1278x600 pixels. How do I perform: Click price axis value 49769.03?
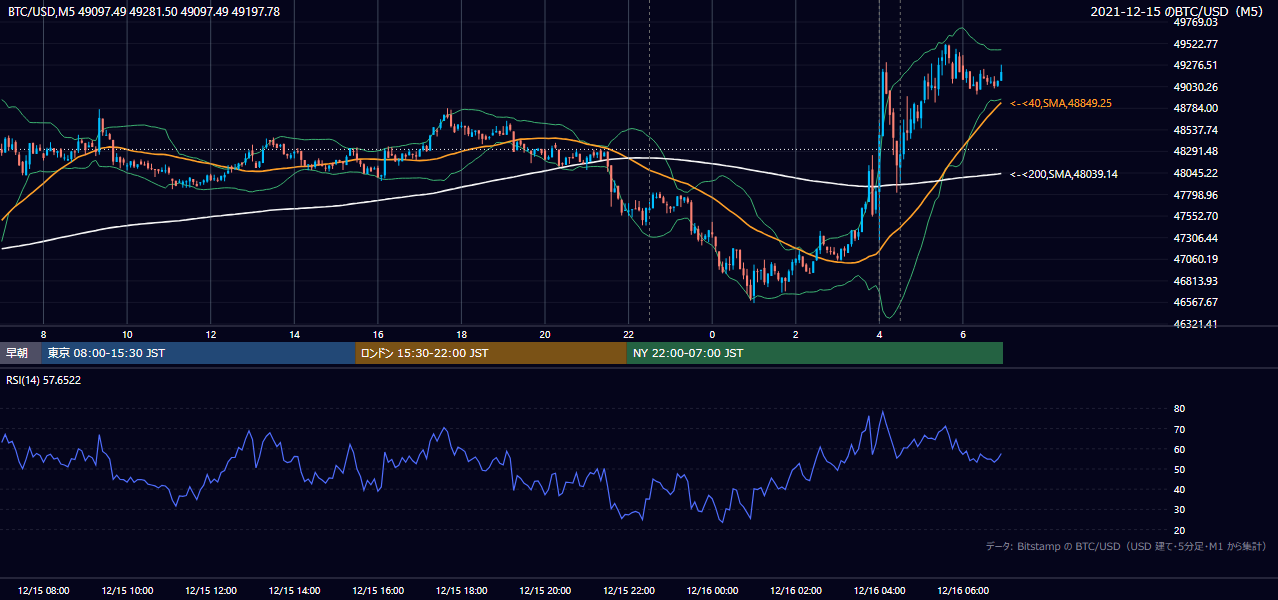[1196, 22]
